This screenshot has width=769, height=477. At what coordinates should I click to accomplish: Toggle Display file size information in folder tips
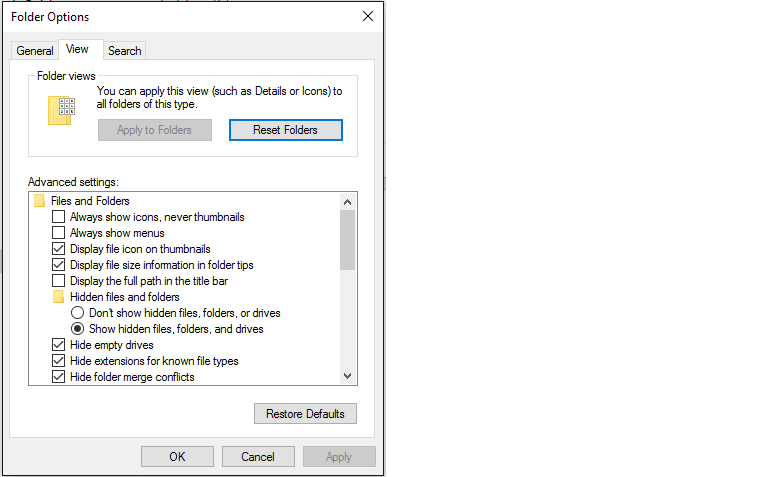[x=58, y=265]
